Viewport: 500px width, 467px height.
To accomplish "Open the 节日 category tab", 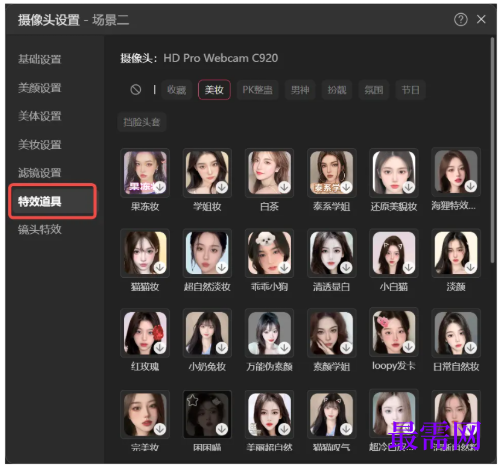I will click(x=410, y=90).
